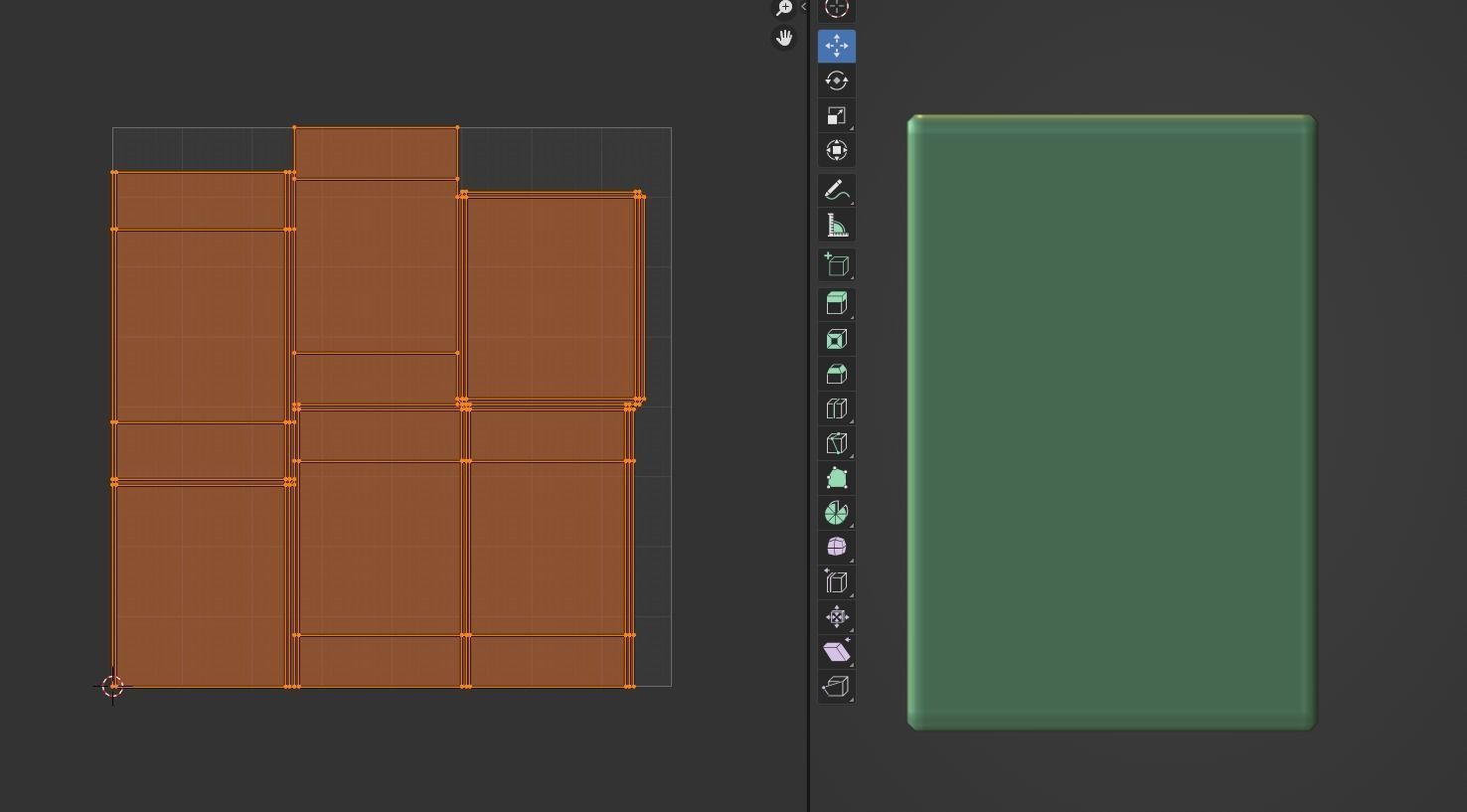Select the Transform tool
Image resolution: width=1467 pixels, height=812 pixels.
click(x=836, y=150)
